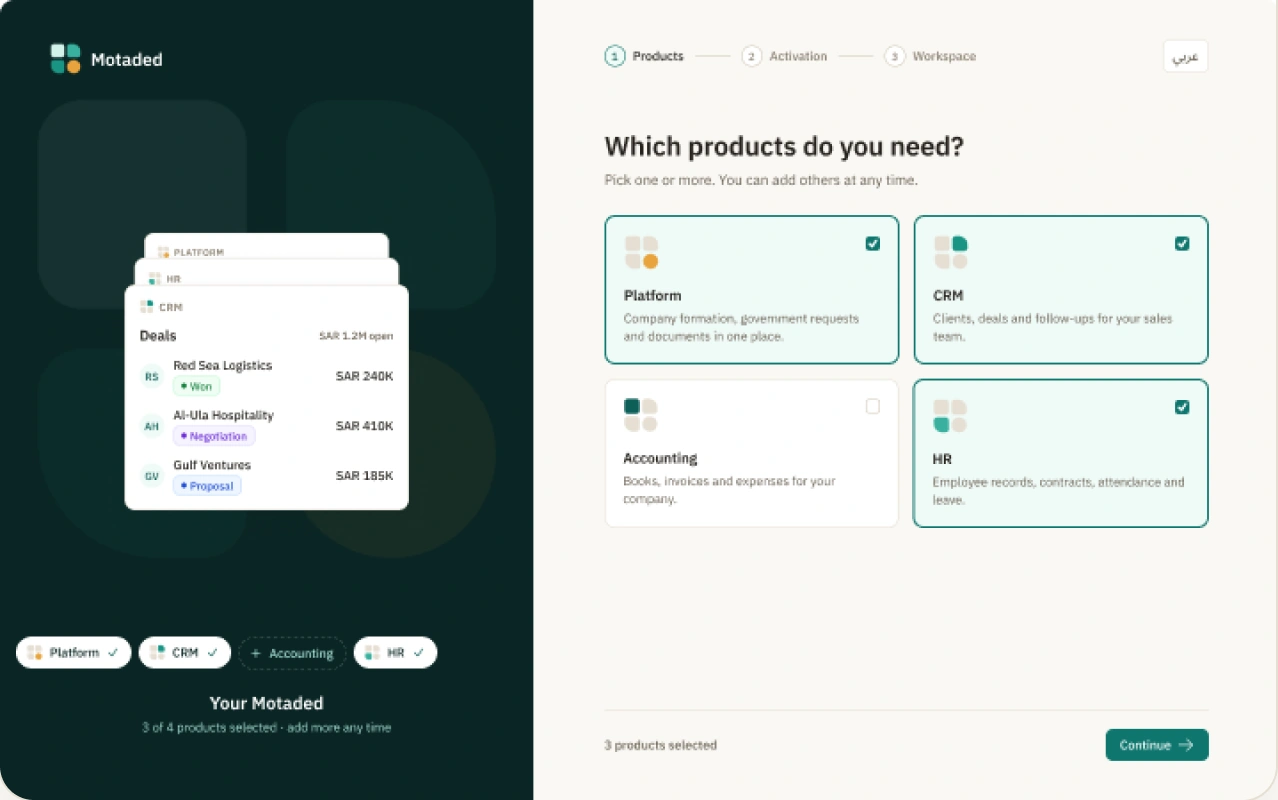1278x800 pixels.
Task: Click the step 1 circle in the progress bar
Action: [x=615, y=56]
